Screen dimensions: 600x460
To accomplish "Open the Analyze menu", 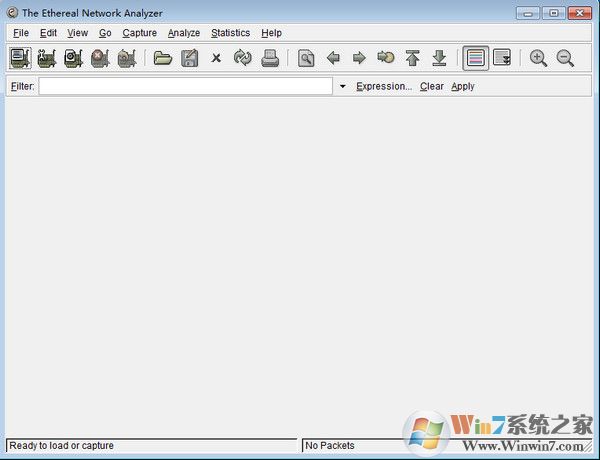I will (x=184, y=33).
